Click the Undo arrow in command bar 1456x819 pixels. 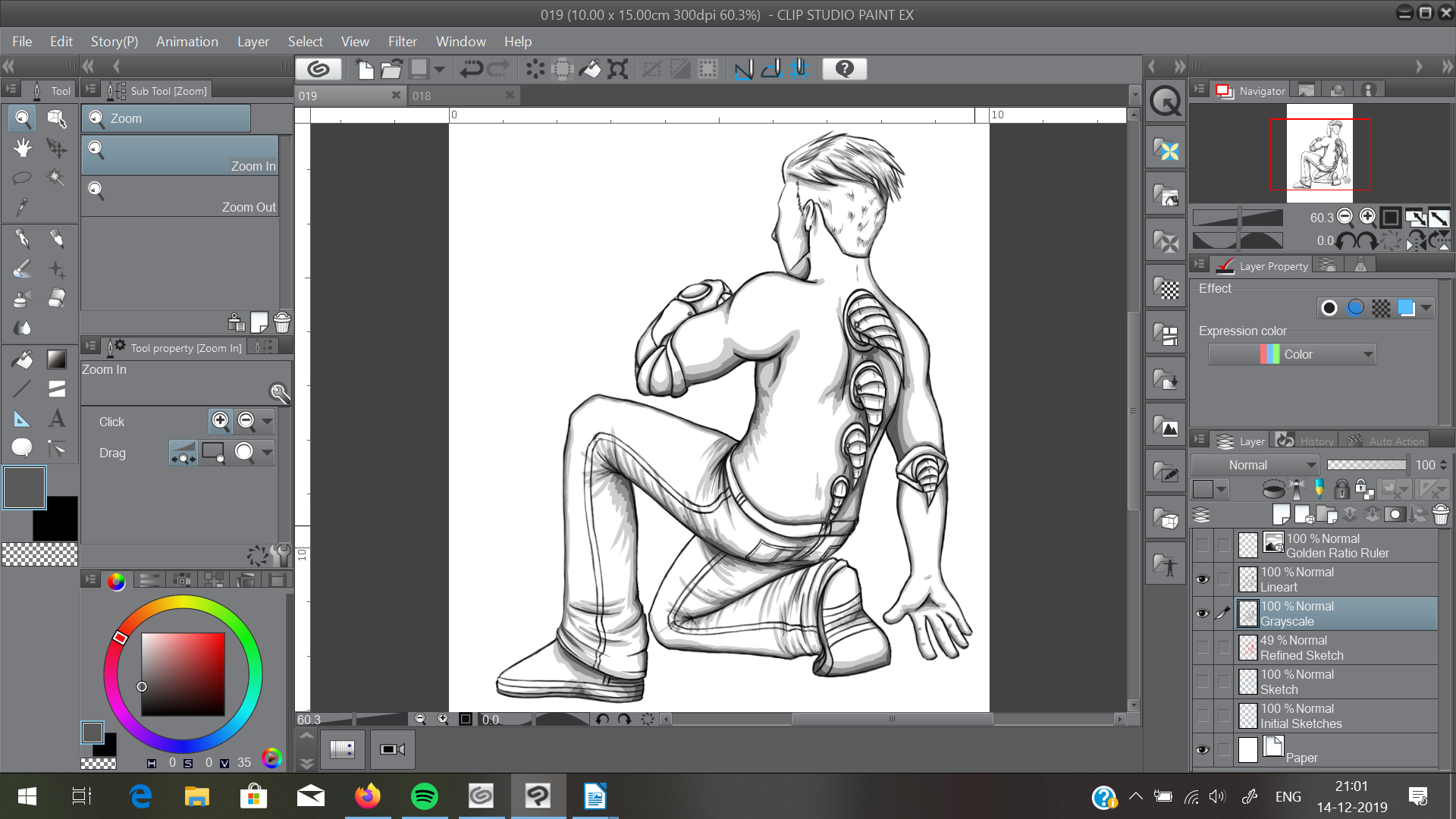click(471, 69)
